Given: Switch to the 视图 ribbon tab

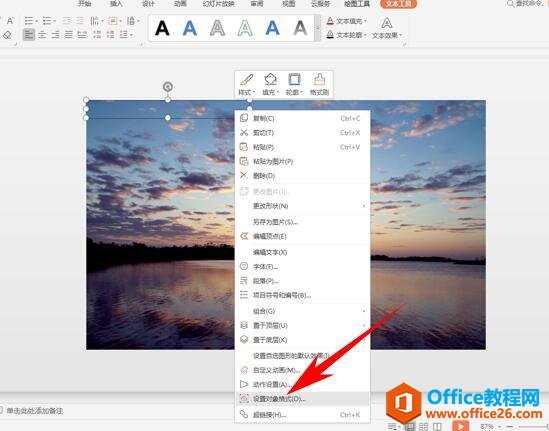Looking at the screenshot, I should 289,4.
